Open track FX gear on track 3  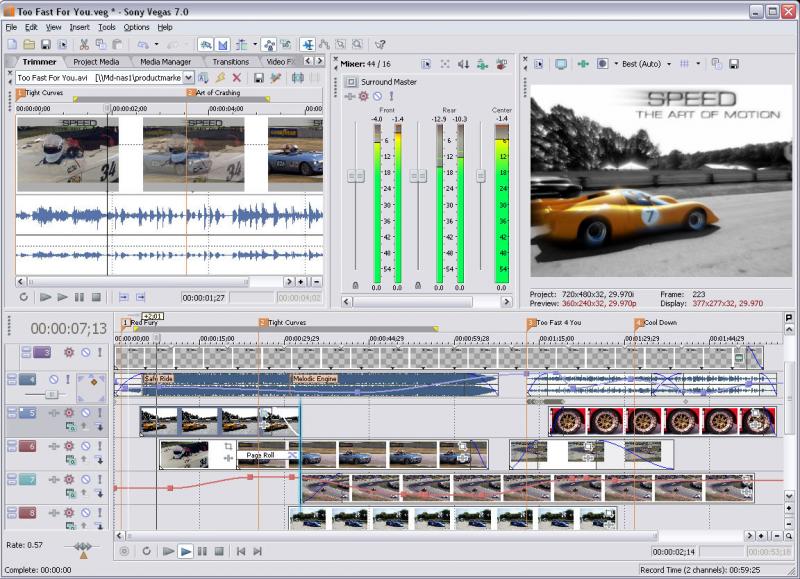click(69, 352)
